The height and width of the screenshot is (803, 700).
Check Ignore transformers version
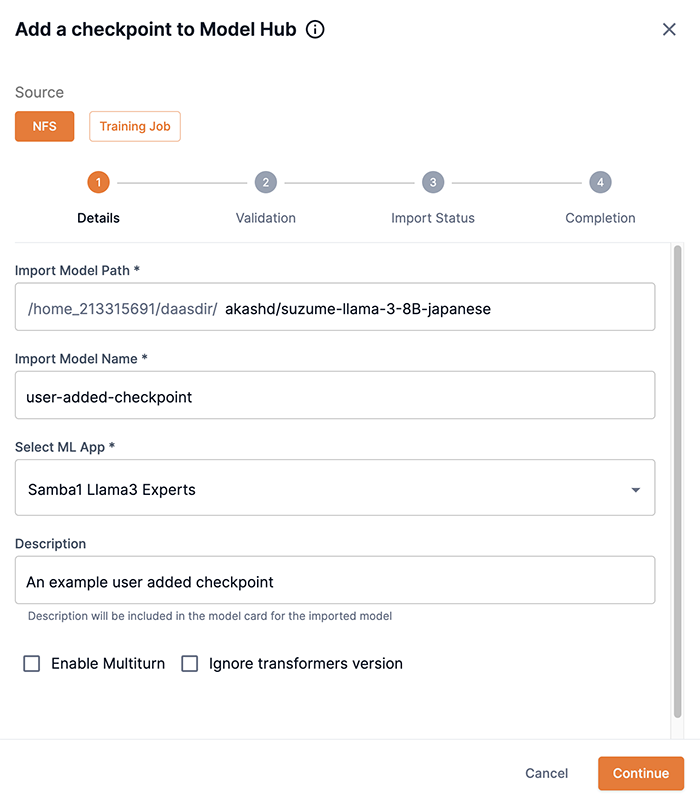[189, 663]
